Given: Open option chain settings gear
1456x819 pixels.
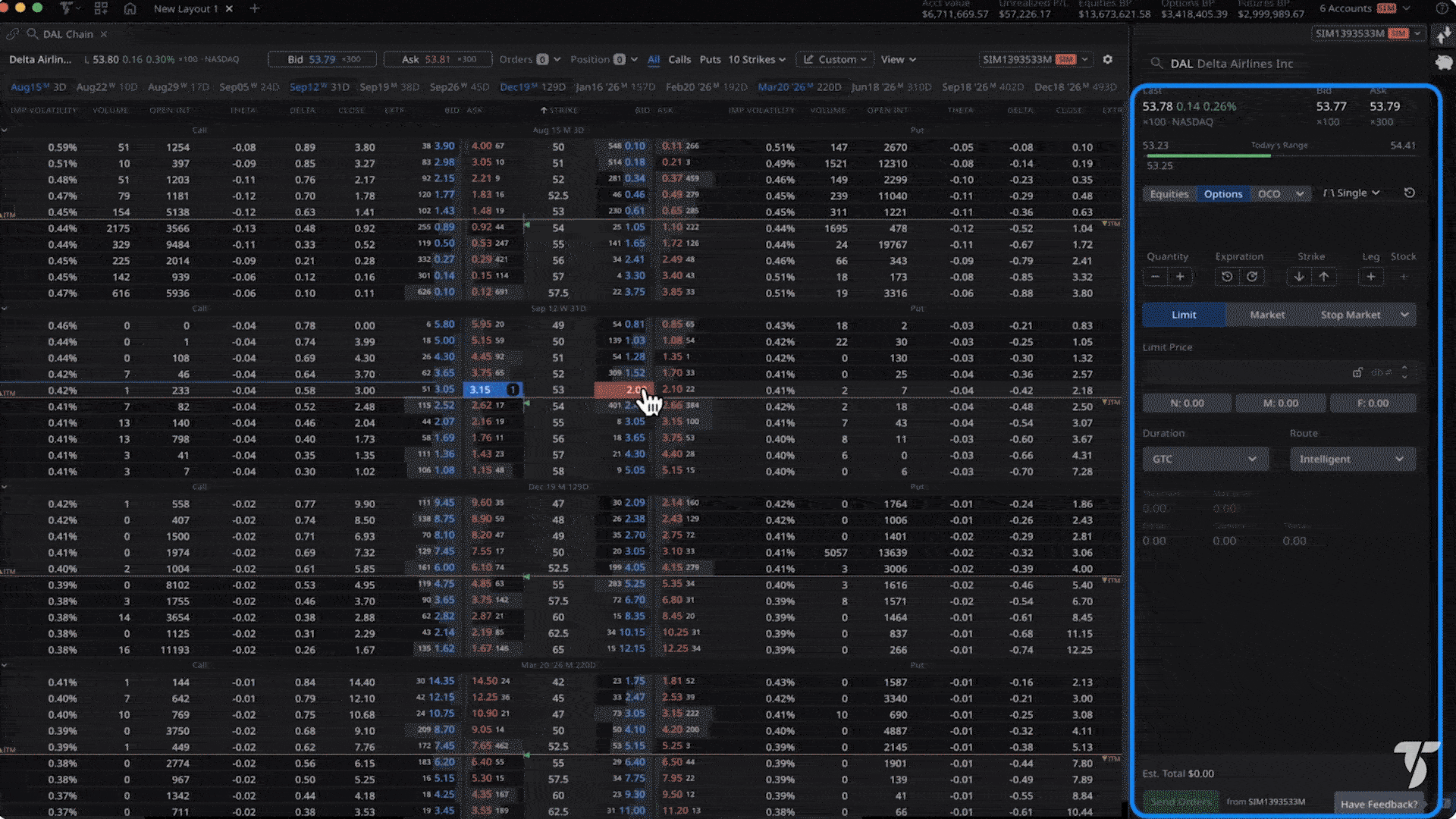Looking at the screenshot, I should click(x=1107, y=59).
